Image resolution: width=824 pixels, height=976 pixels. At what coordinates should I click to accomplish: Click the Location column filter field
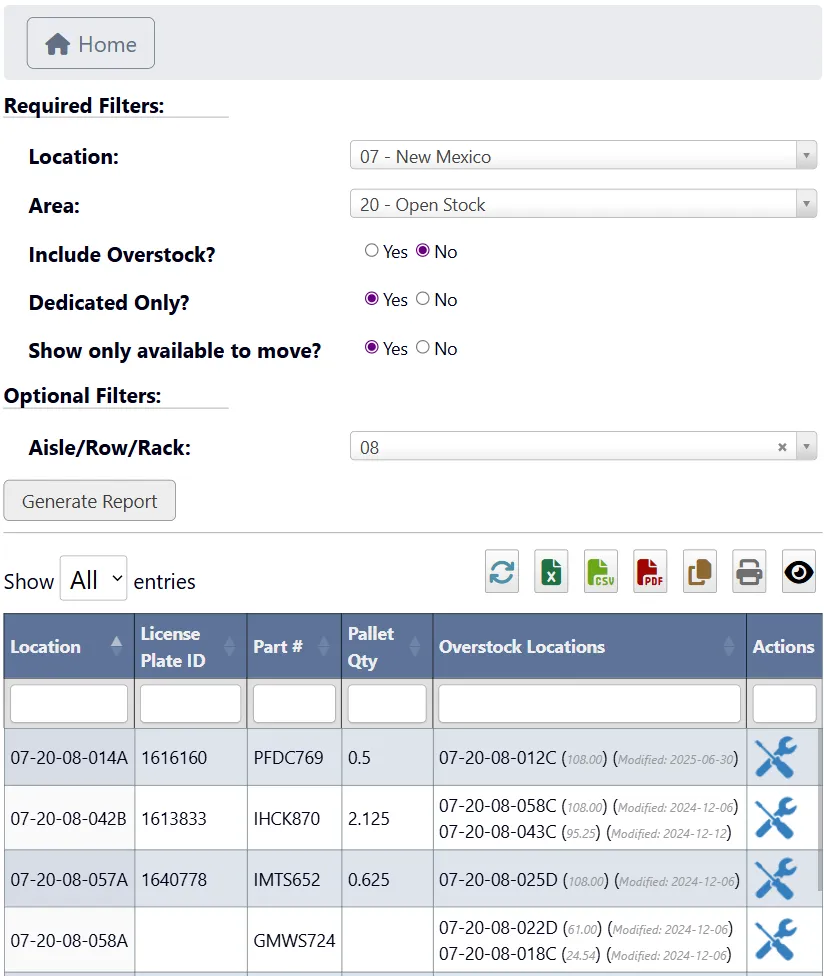(69, 704)
